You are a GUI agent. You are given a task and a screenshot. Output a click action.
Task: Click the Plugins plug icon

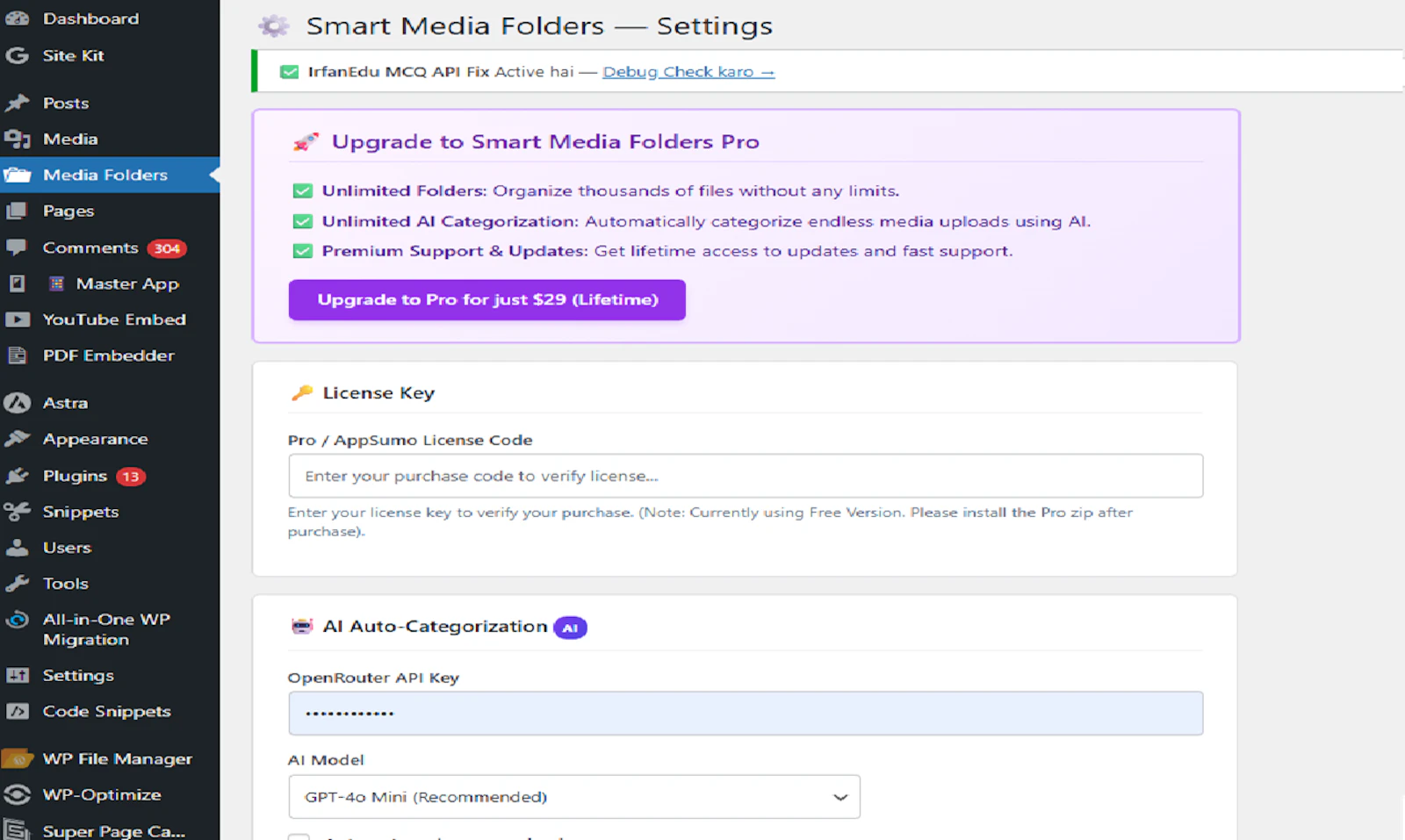click(17, 476)
